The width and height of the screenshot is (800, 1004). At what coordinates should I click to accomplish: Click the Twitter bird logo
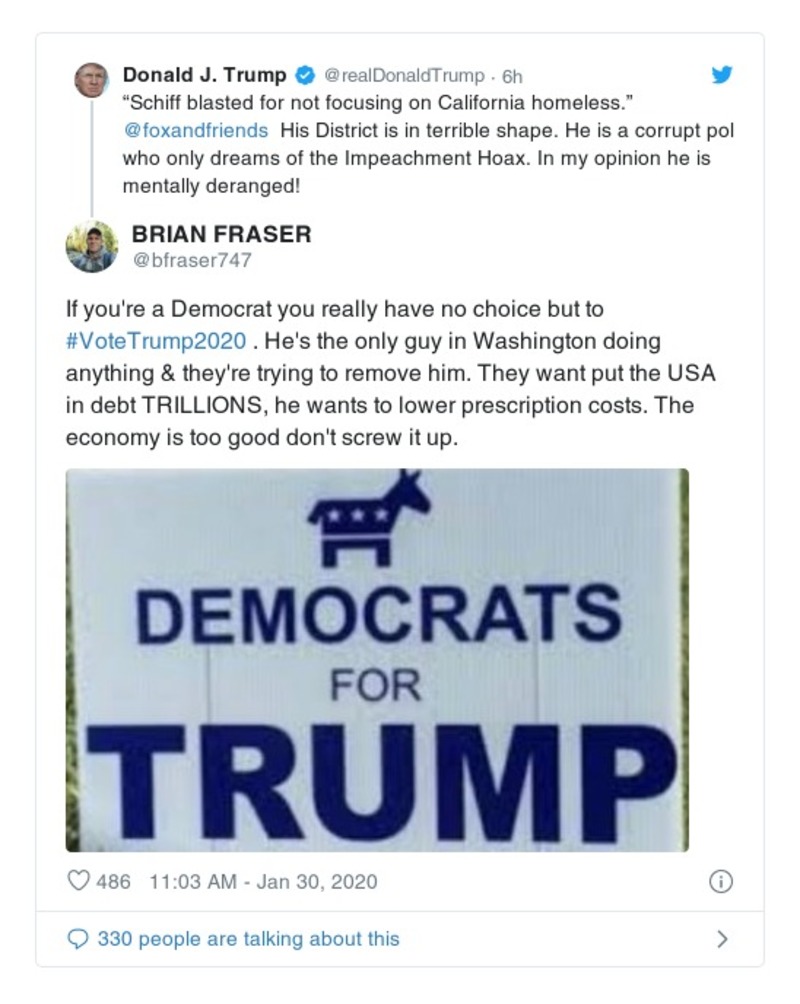click(722, 73)
